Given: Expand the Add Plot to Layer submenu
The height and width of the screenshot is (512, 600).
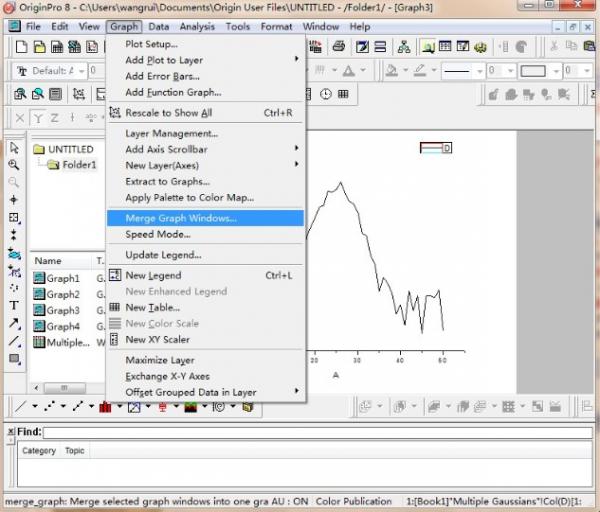Looking at the screenshot, I should (296, 59).
